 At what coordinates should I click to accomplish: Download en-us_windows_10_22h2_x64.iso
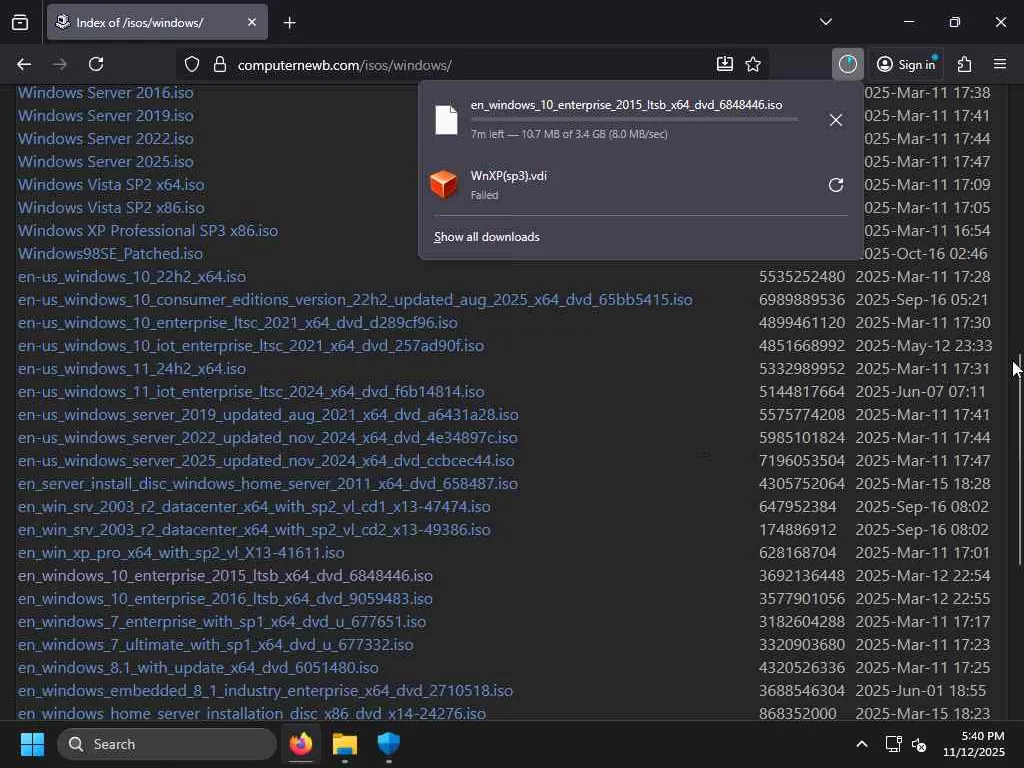(x=132, y=277)
